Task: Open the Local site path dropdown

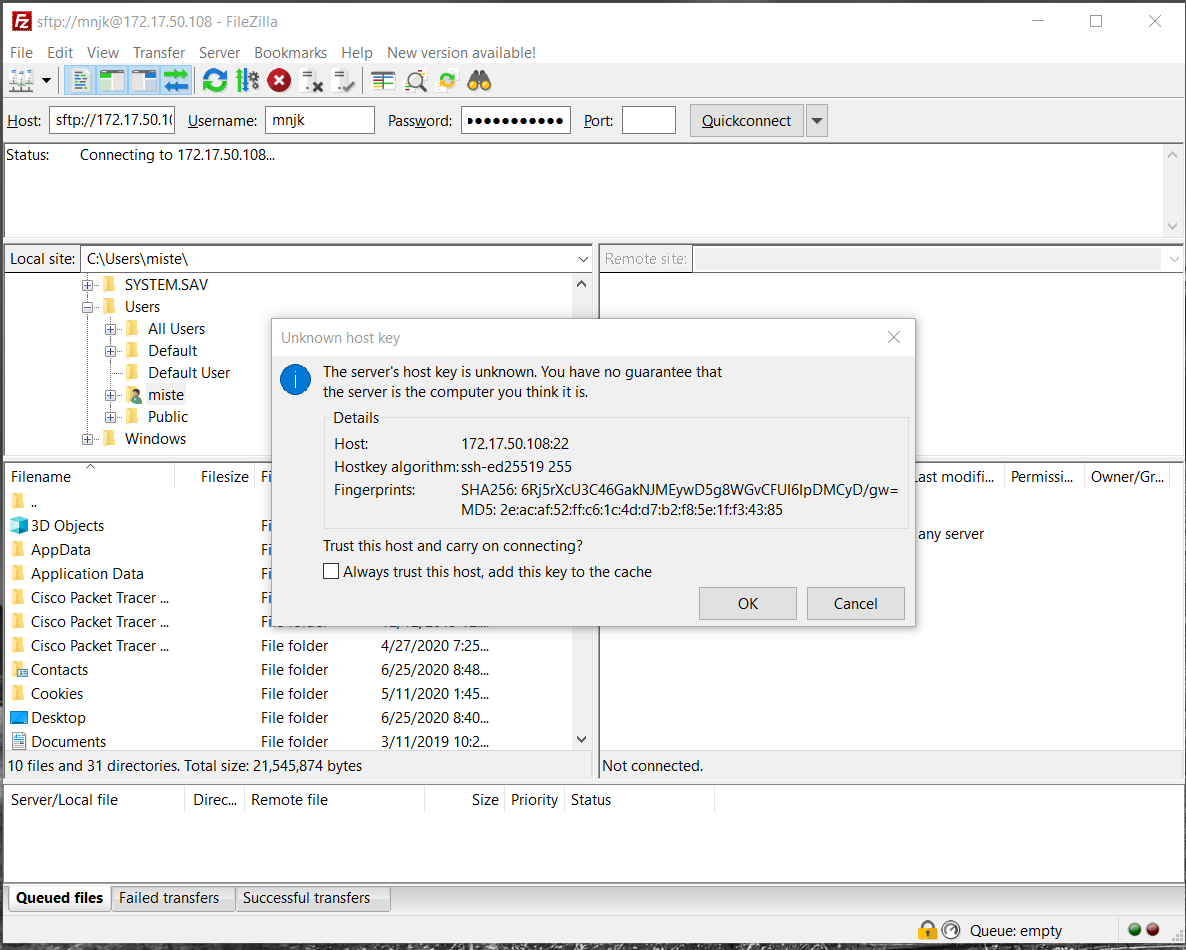Action: [x=582, y=259]
